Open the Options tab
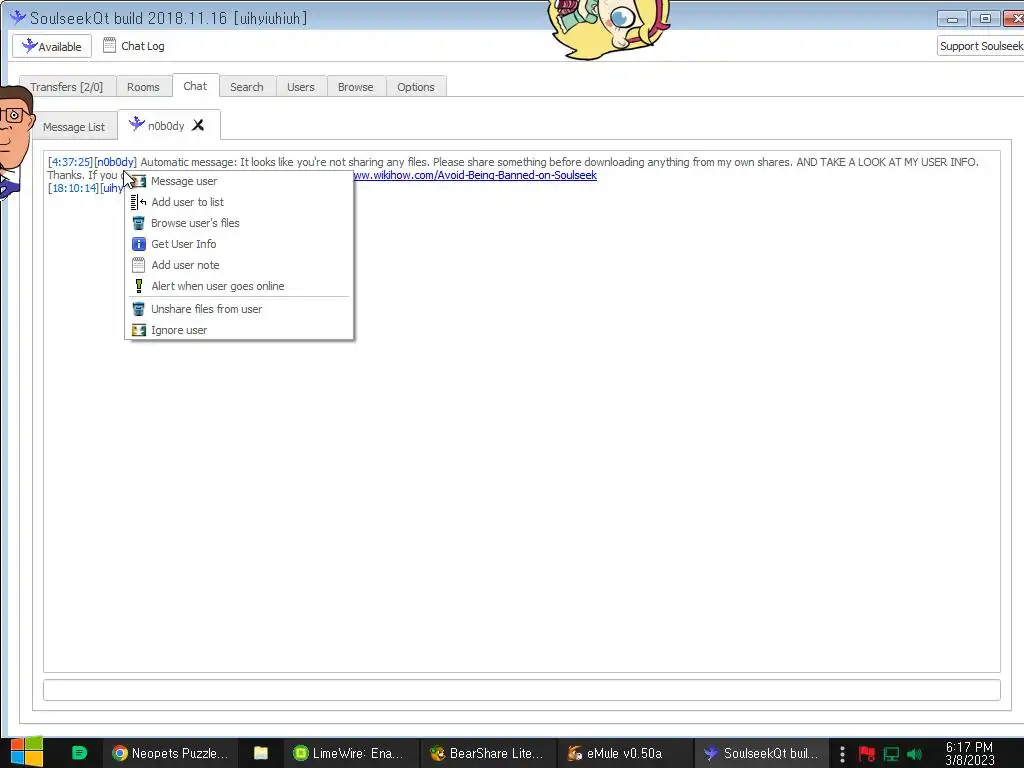 415,86
